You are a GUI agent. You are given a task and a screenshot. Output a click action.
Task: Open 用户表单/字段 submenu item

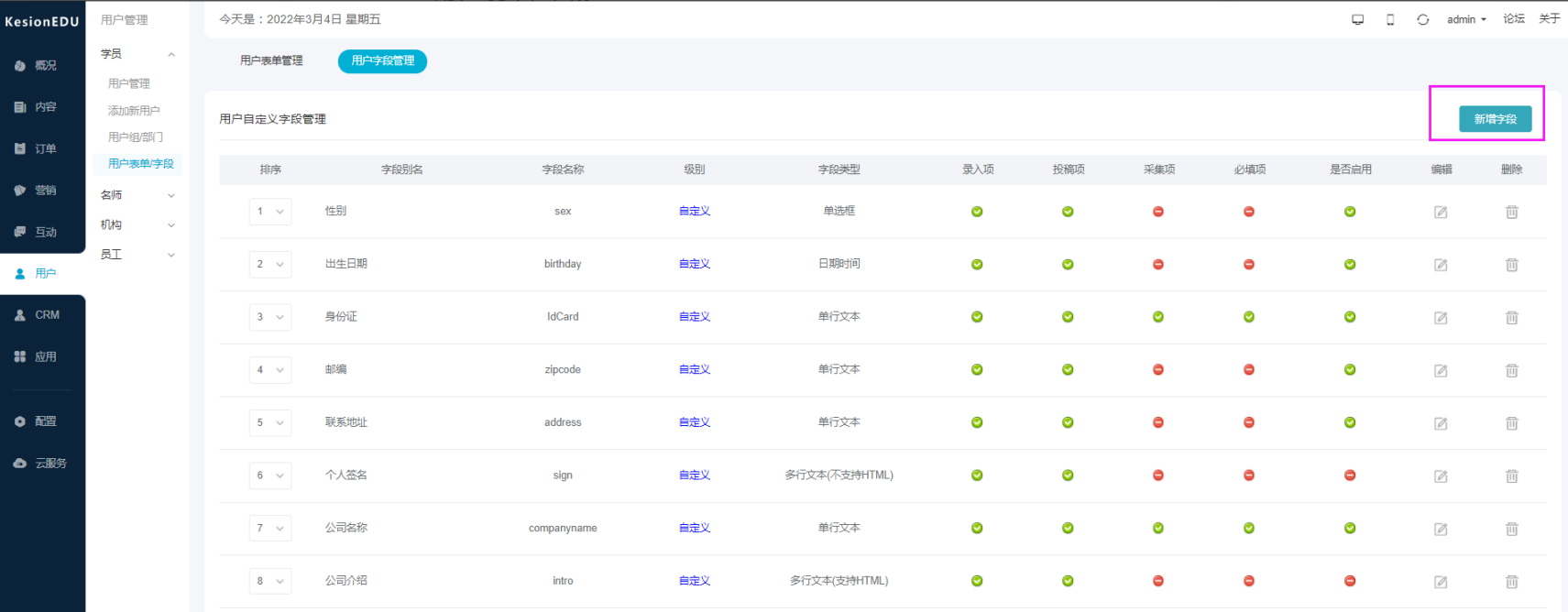tap(140, 164)
